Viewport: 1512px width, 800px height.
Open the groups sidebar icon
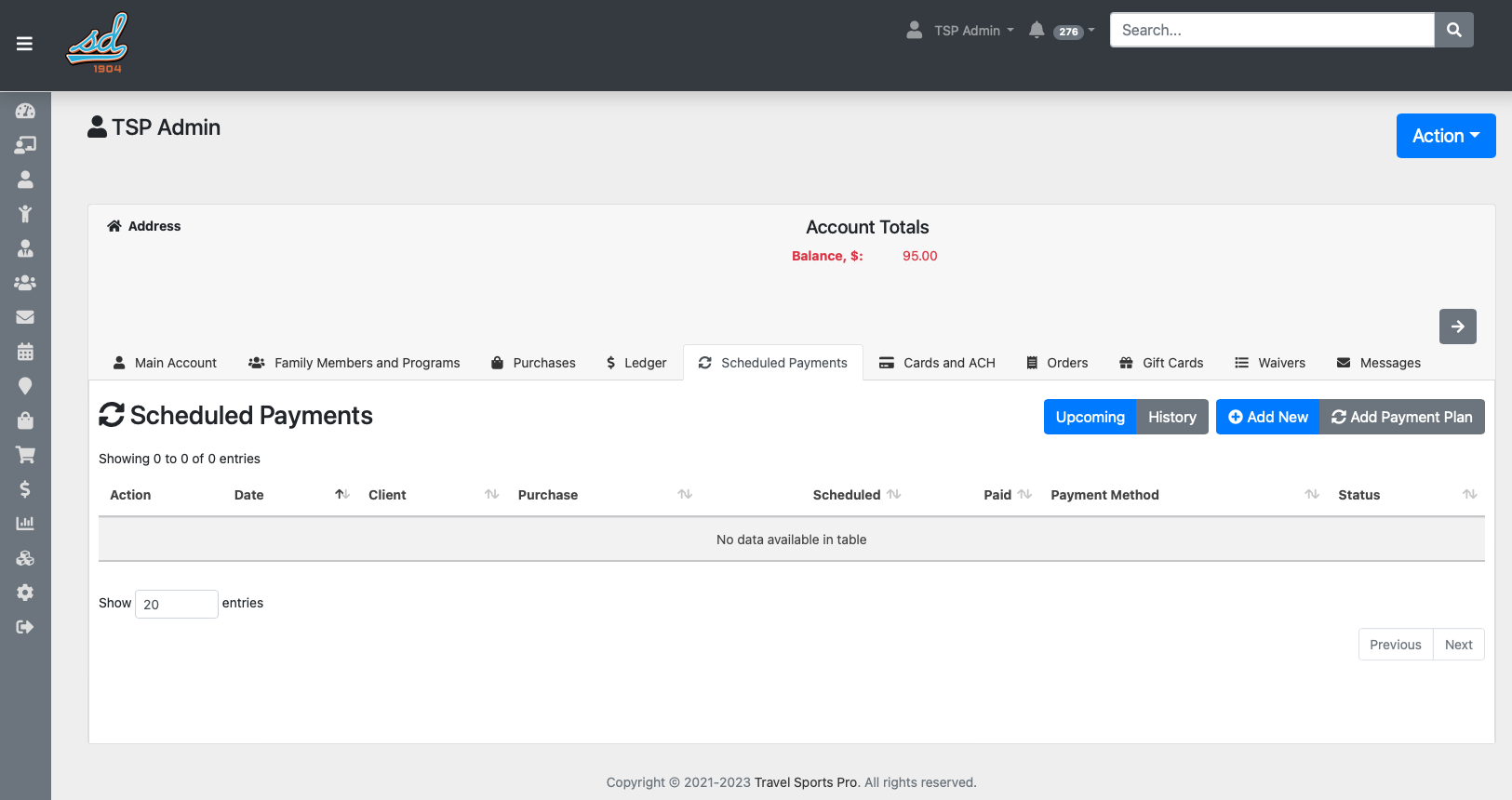pos(25,283)
